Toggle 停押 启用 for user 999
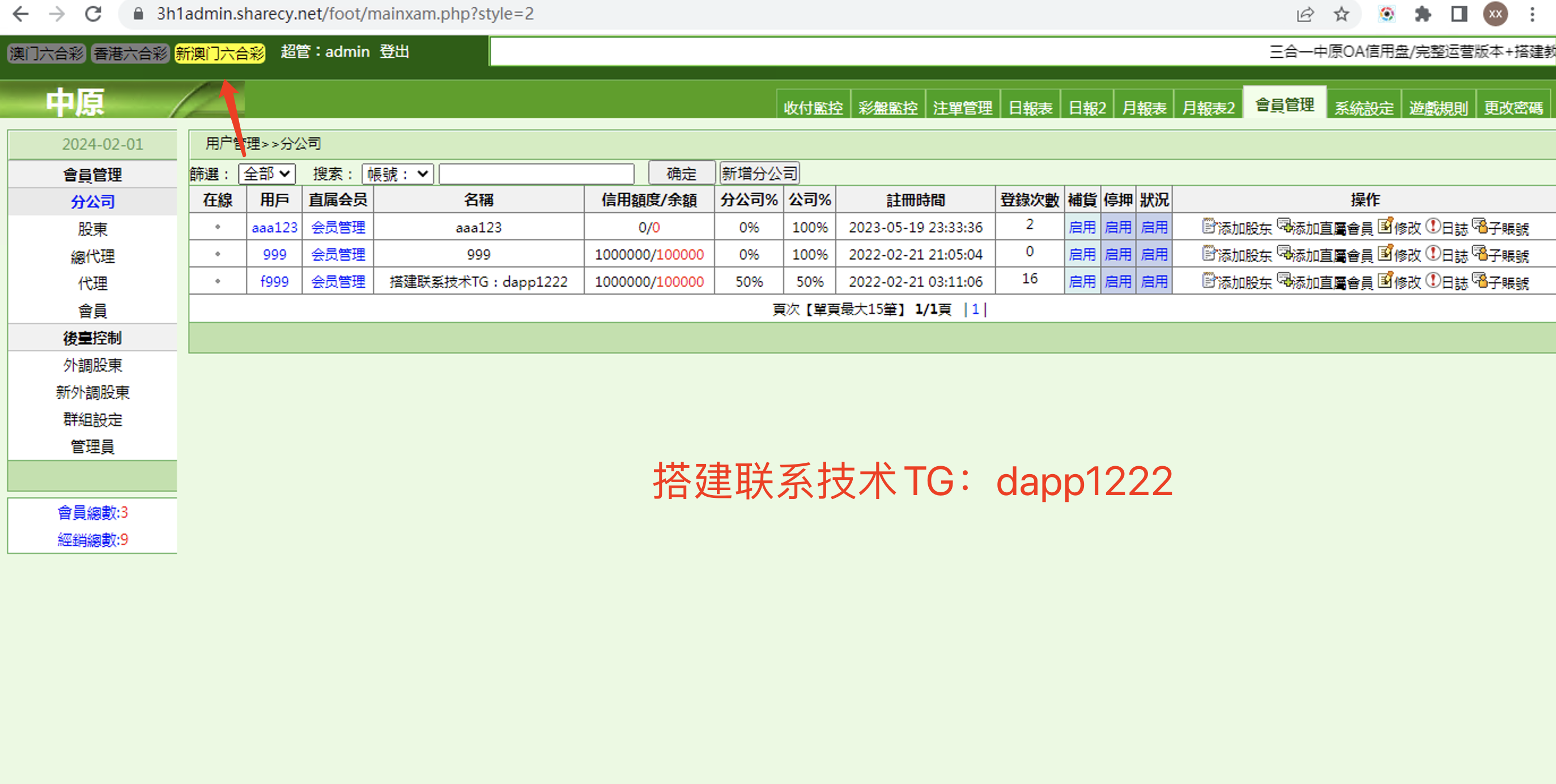This screenshot has width=1556, height=784. [x=1118, y=254]
